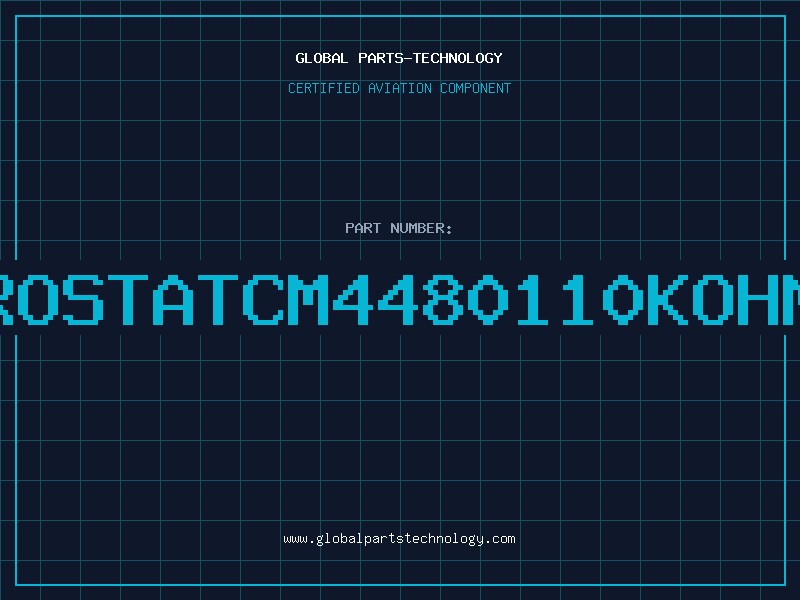Click the word PARTS-TECHNOLOGY in the heading
The height and width of the screenshot is (600, 800).
pos(431,58)
